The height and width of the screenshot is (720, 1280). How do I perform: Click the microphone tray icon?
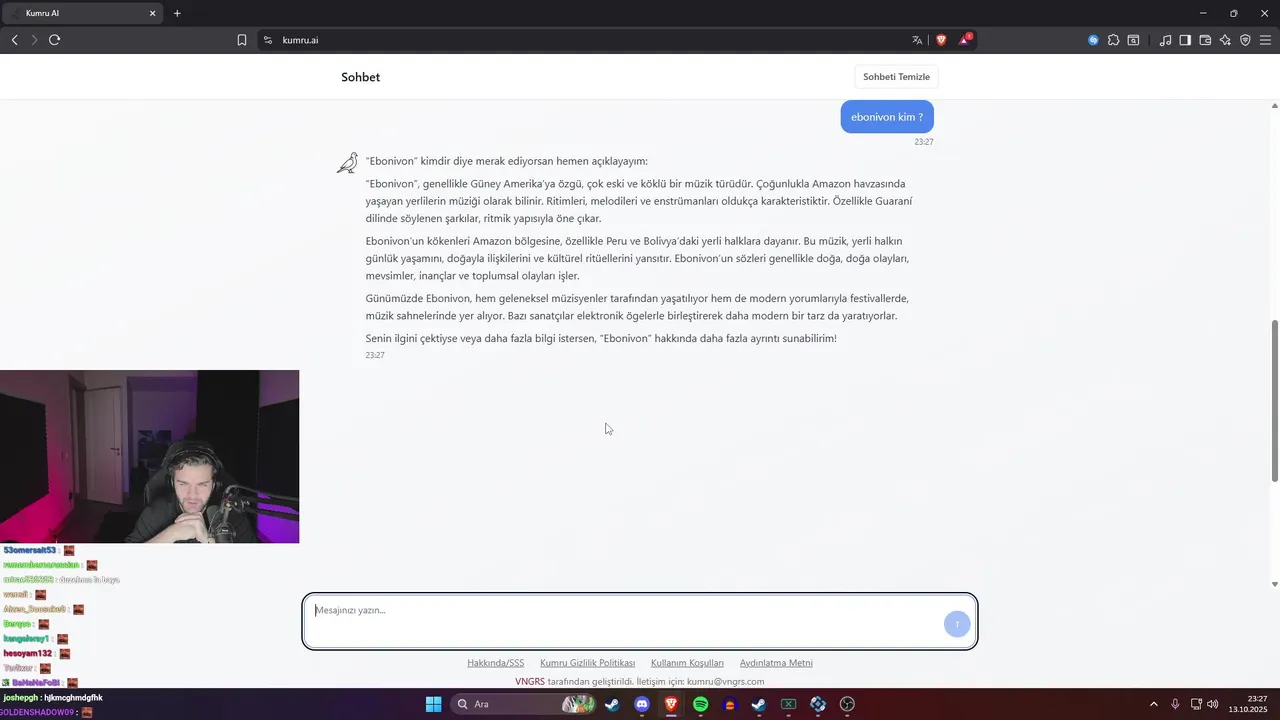(1175, 704)
